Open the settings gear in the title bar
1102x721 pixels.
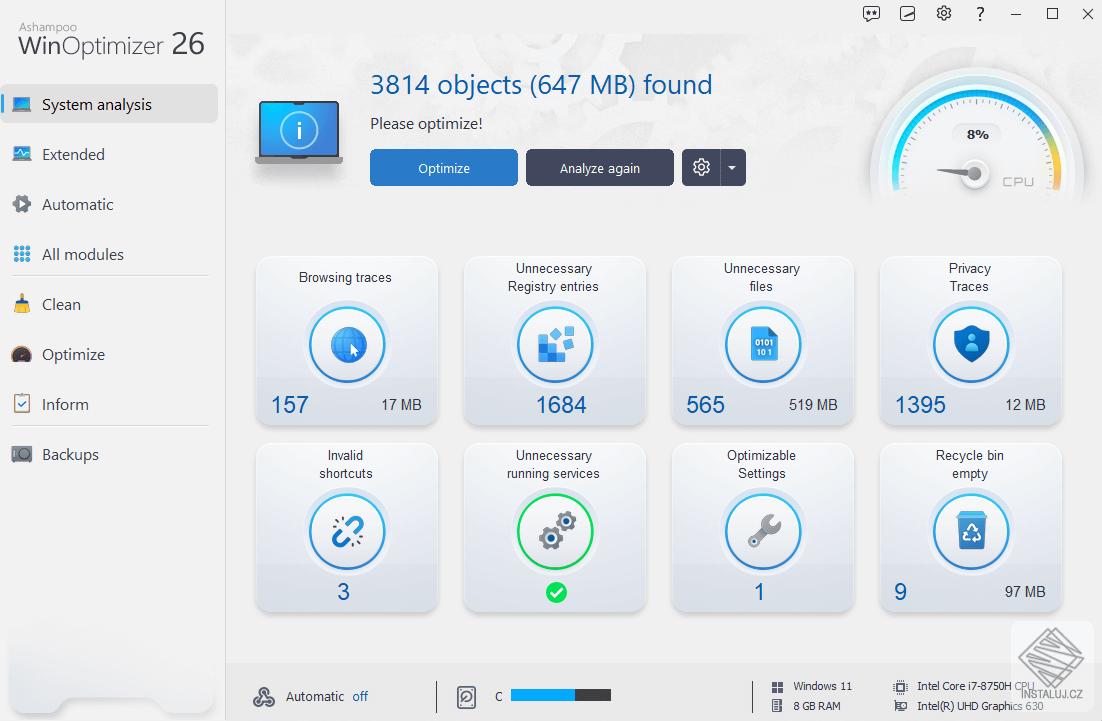click(944, 13)
